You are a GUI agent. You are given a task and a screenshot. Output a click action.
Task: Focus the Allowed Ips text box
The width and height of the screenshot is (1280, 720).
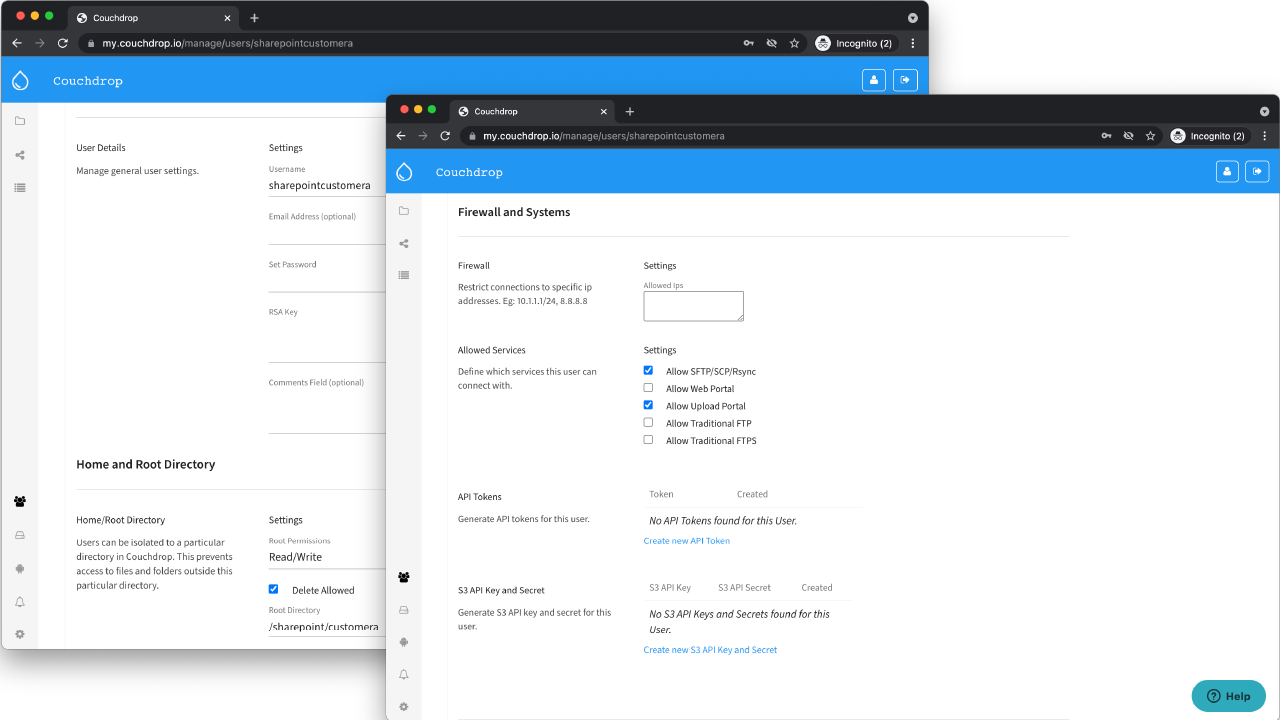[694, 306]
